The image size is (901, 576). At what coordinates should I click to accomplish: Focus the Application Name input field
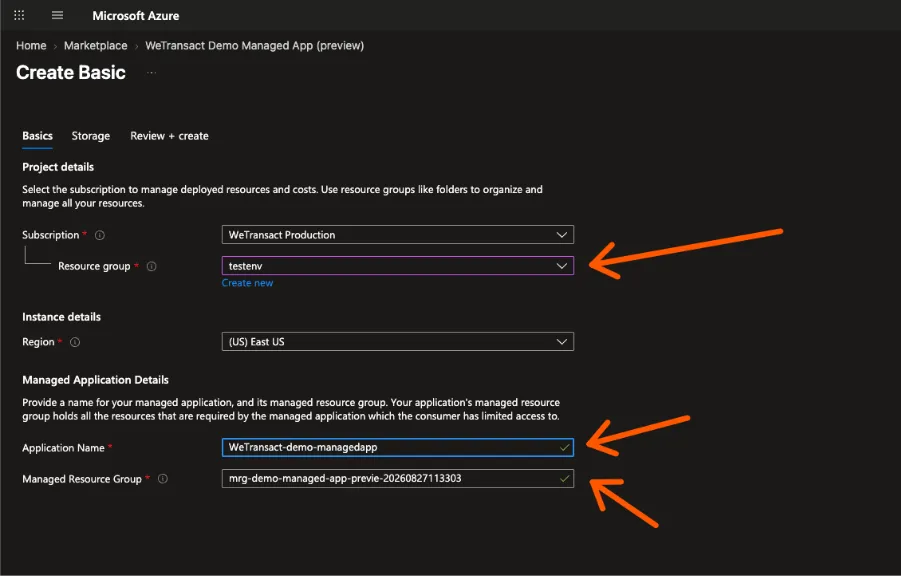pos(398,447)
